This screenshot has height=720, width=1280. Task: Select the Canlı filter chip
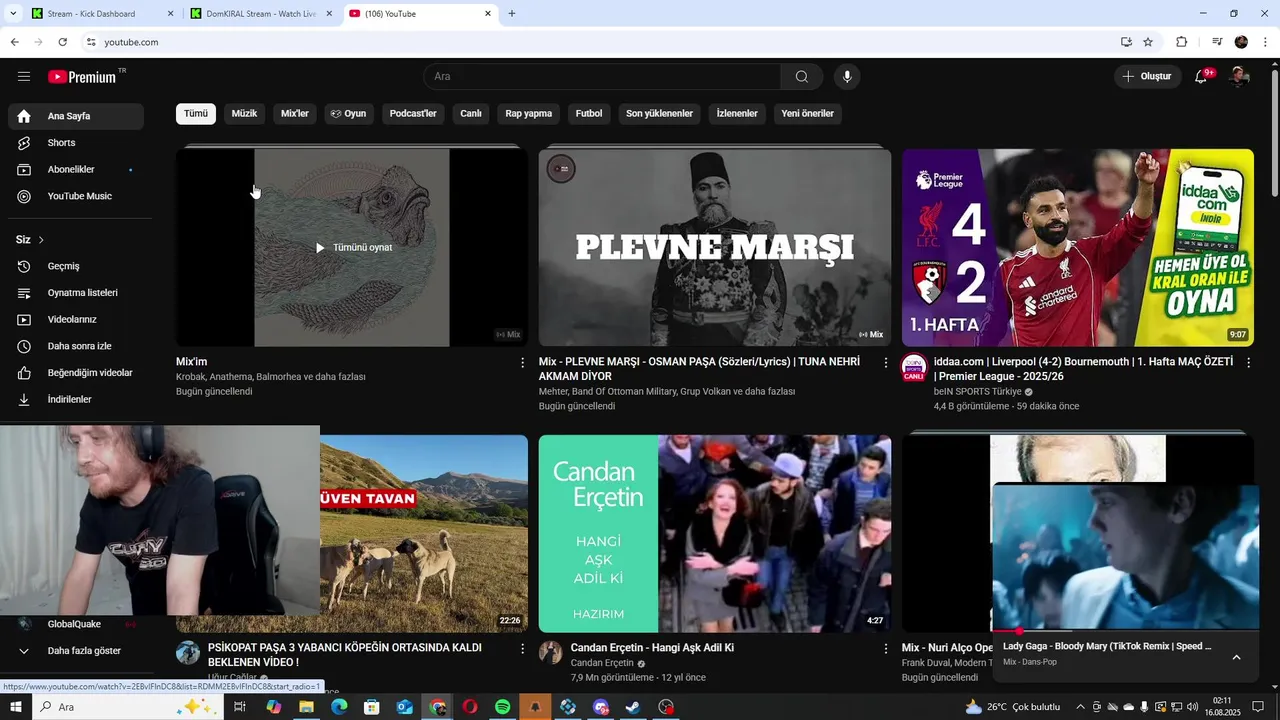471,114
